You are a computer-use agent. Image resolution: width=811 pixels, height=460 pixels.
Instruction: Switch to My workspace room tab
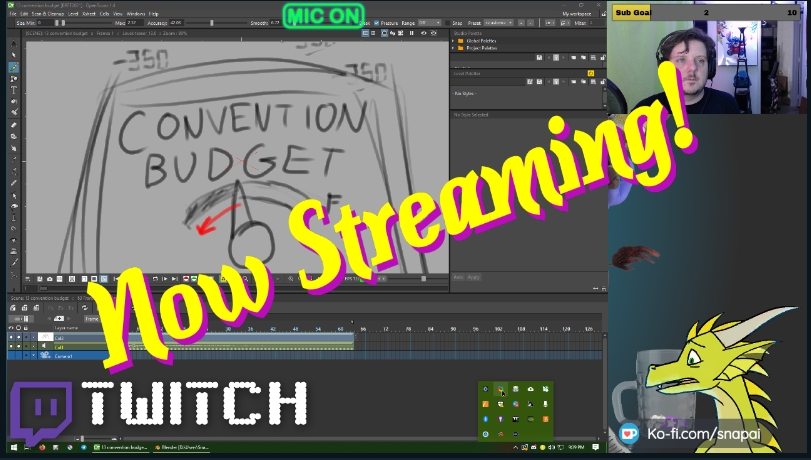(x=577, y=14)
